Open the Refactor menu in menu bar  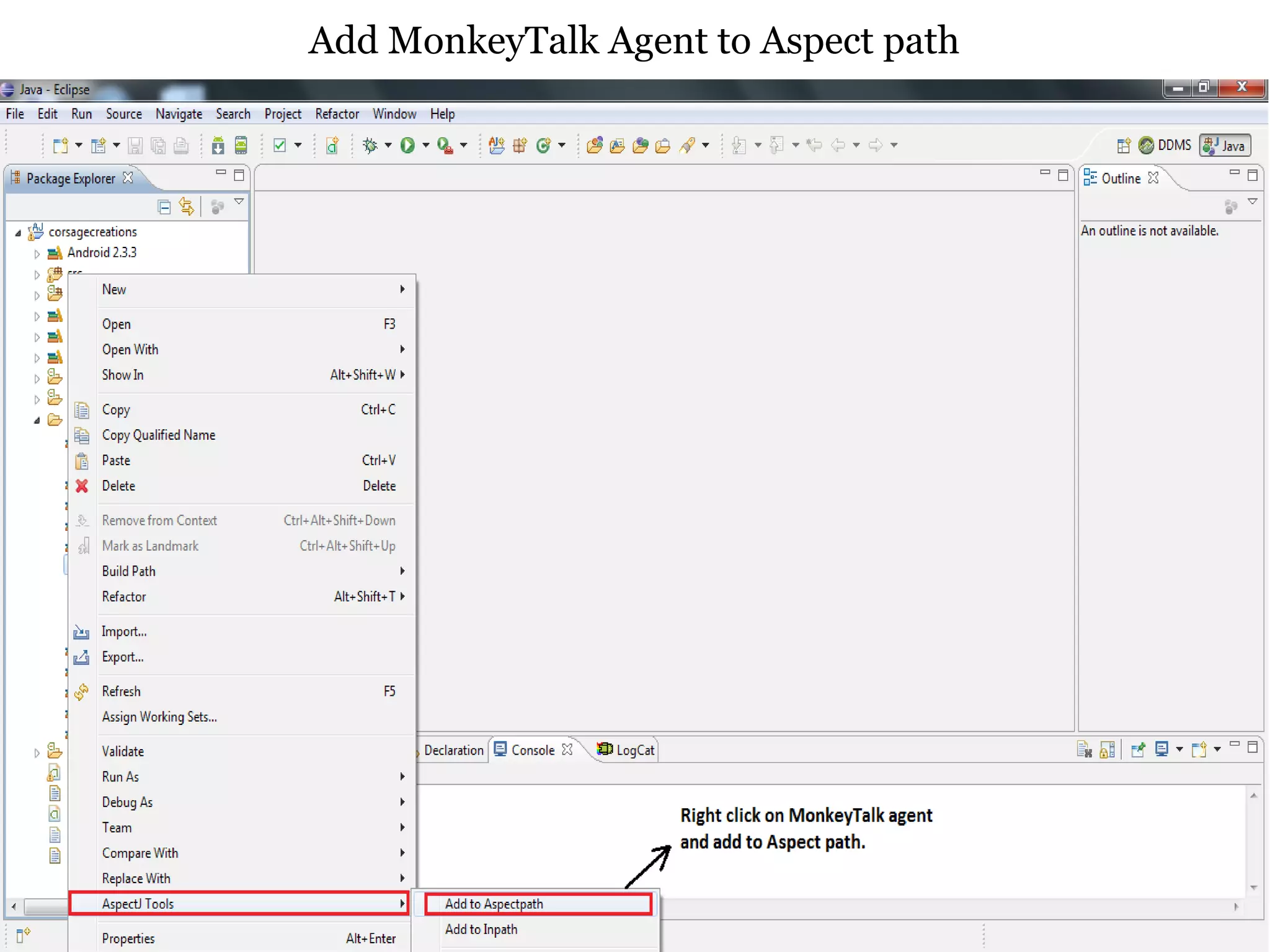tap(337, 114)
